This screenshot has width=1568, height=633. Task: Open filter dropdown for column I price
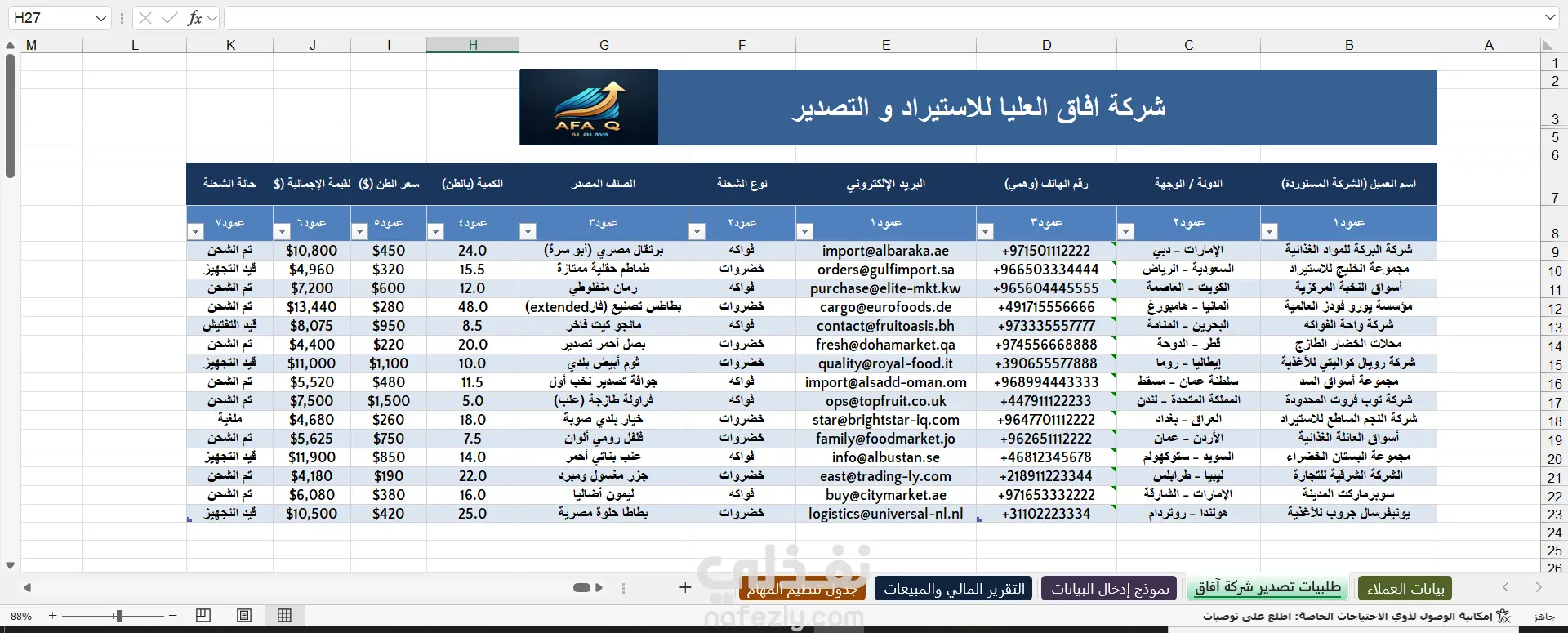click(x=359, y=232)
